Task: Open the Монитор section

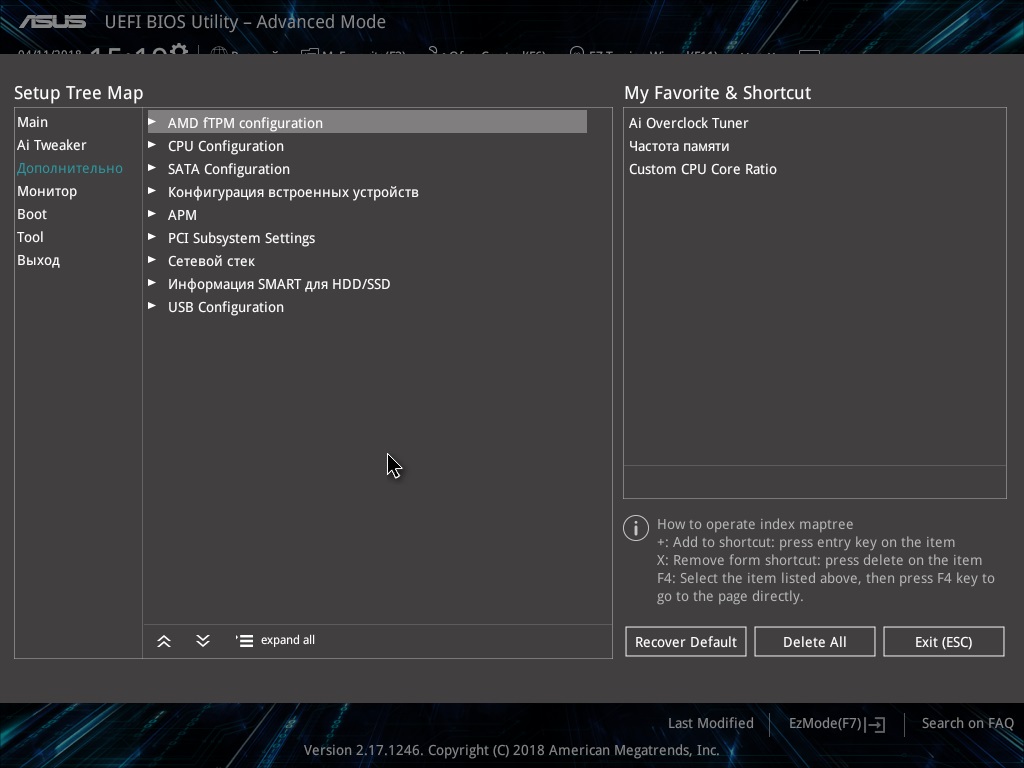Action: [x=47, y=191]
